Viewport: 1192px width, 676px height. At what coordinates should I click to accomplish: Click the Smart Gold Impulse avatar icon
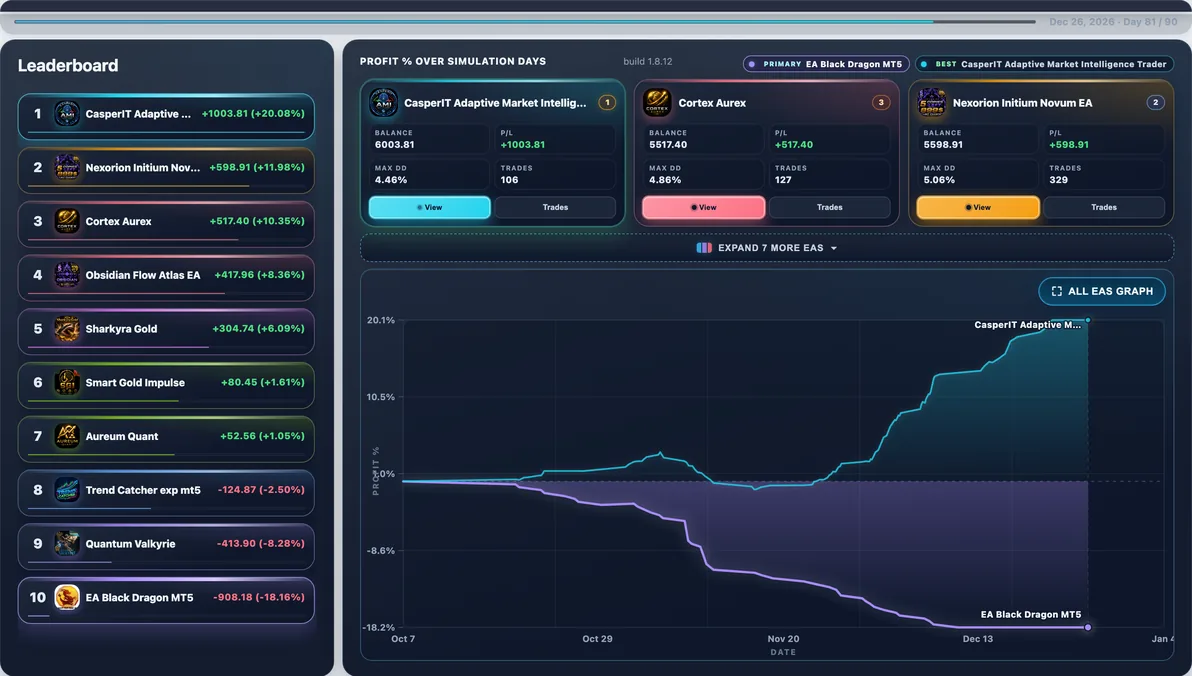pyautogui.click(x=67, y=382)
